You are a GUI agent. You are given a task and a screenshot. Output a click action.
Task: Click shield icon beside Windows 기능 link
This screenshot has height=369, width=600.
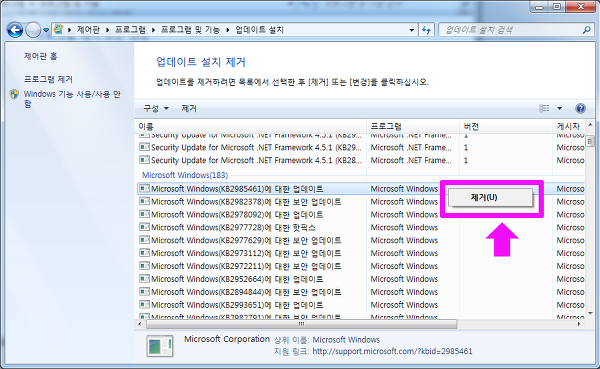[15, 94]
